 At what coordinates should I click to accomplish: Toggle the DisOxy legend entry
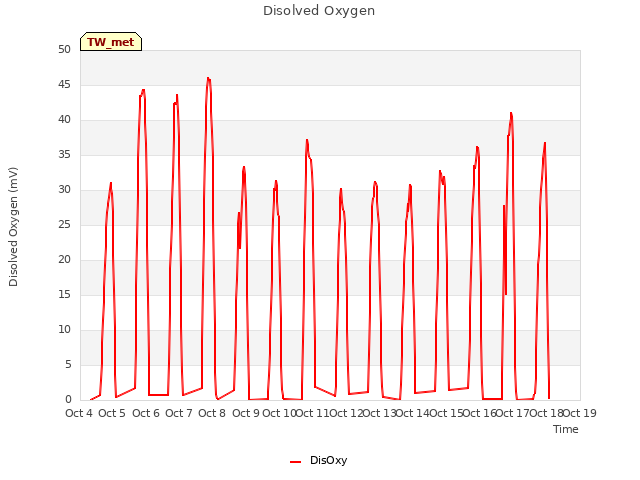point(318,460)
